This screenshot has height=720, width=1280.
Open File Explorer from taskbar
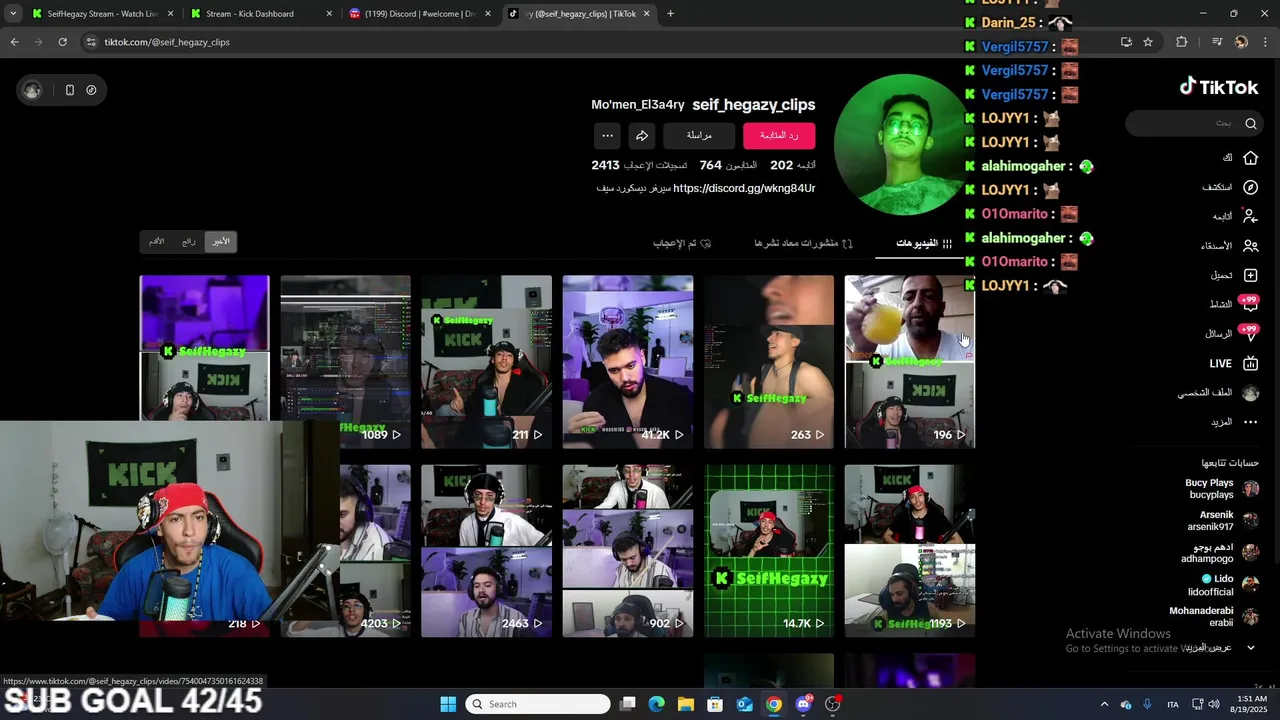[685, 704]
